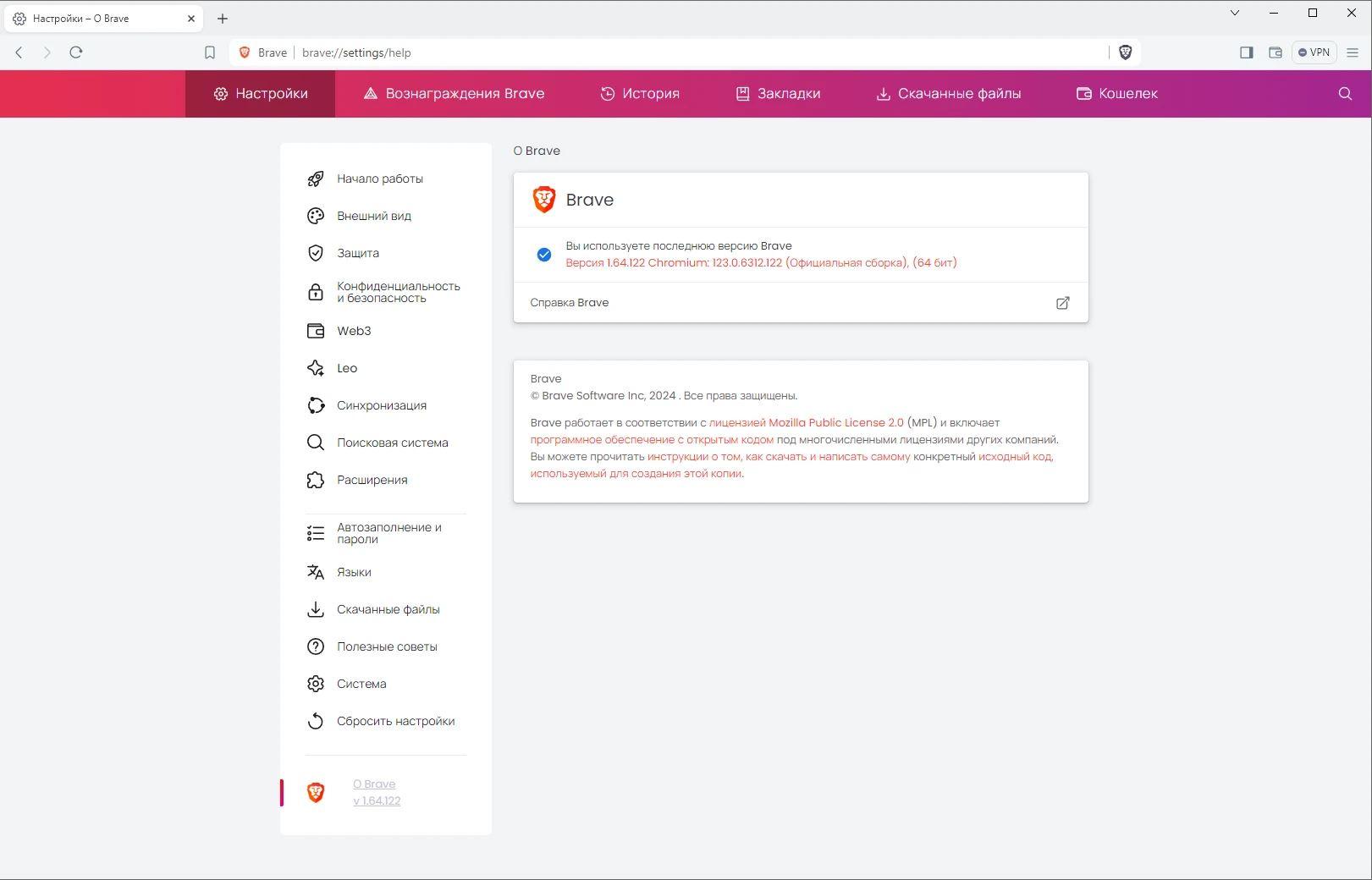The image size is (1372, 880).
Task: Click magnifier icon for Поисковая система
Action: 316,443
